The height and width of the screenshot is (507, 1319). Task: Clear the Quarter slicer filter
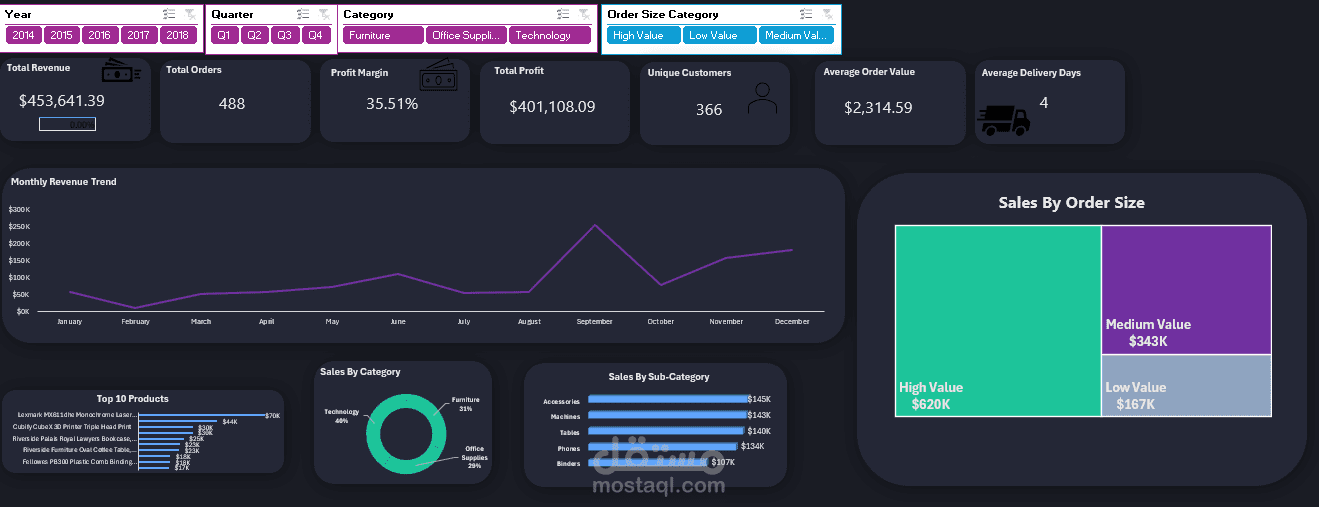click(x=323, y=14)
